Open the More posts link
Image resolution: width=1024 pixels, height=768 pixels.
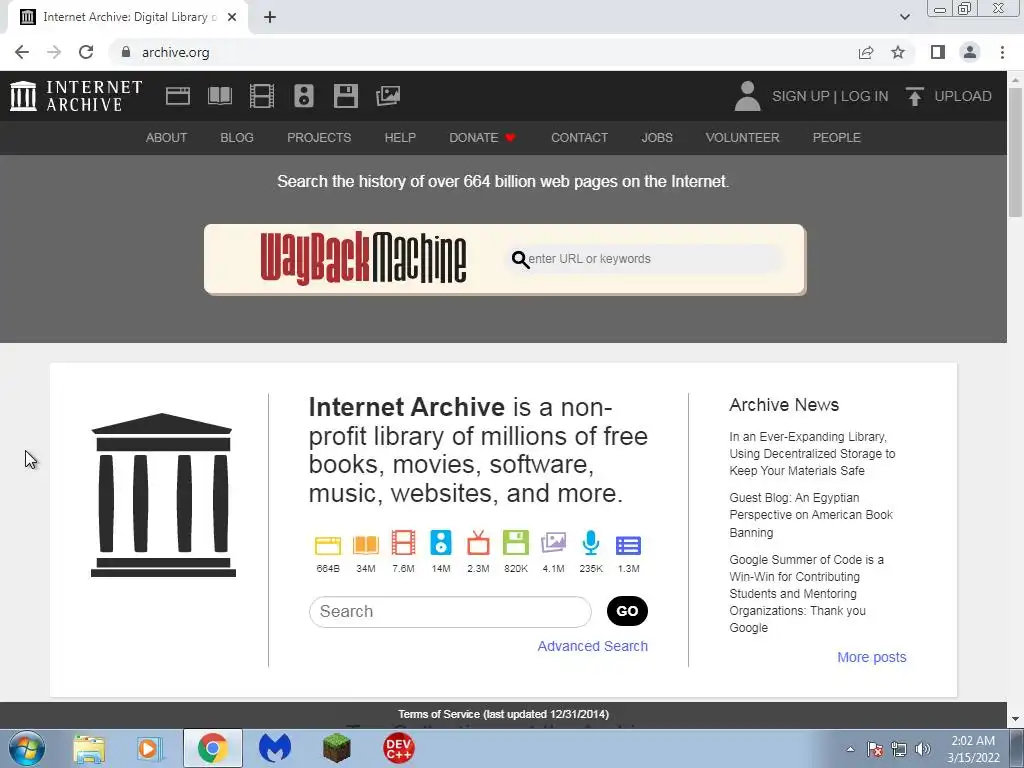pyautogui.click(x=871, y=657)
